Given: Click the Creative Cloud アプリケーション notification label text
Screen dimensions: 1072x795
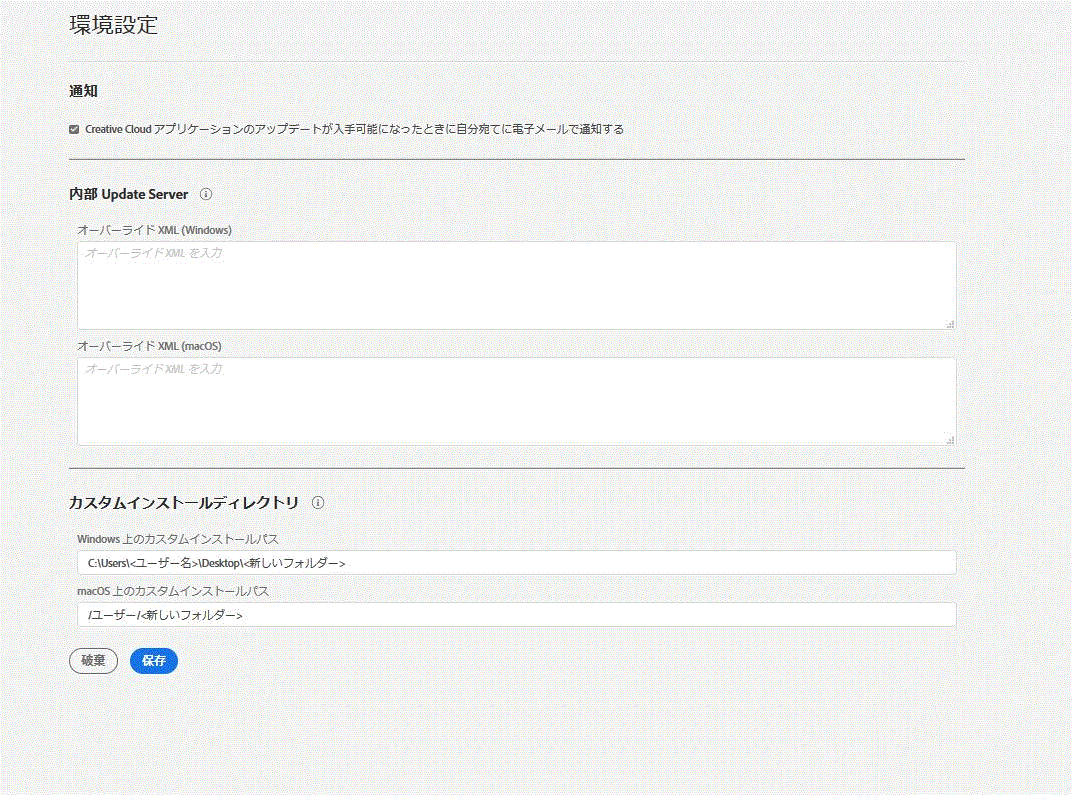Looking at the screenshot, I should pos(354,129).
